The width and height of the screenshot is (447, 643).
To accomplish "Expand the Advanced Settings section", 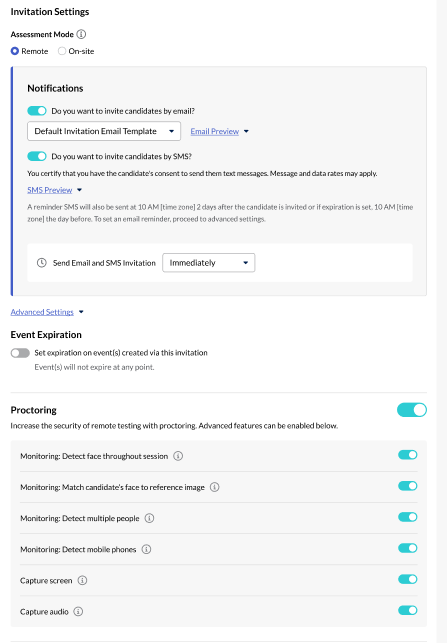I will pyautogui.click(x=42, y=312).
